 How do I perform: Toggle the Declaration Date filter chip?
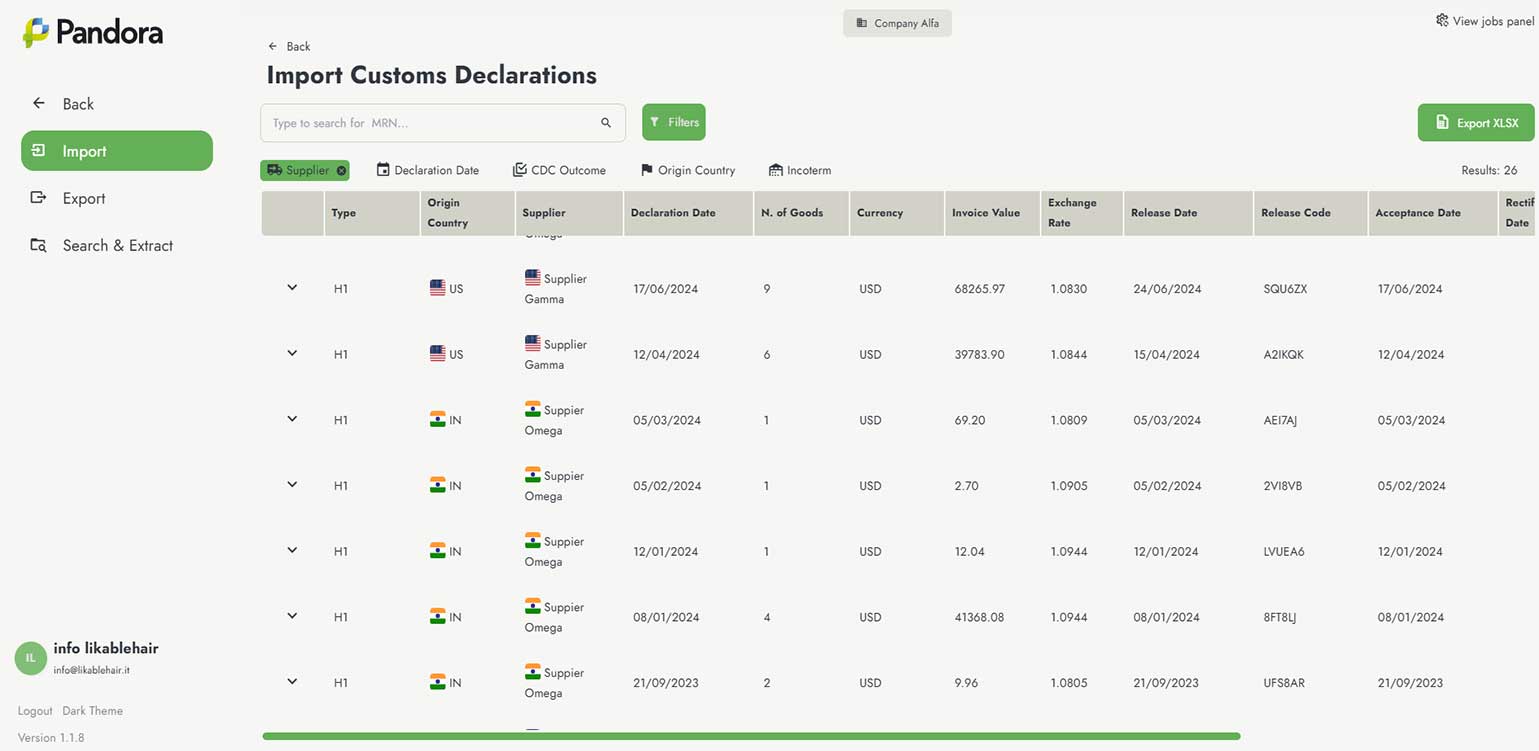pyautogui.click(x=428, y=170)
